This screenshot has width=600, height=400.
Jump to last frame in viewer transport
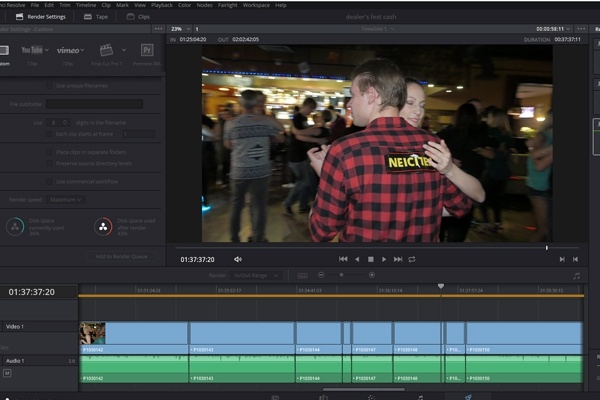point(398,259)
